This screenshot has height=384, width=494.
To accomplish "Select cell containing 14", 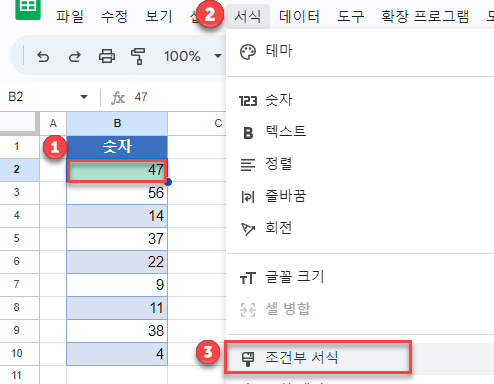I will tap(117, 216).
